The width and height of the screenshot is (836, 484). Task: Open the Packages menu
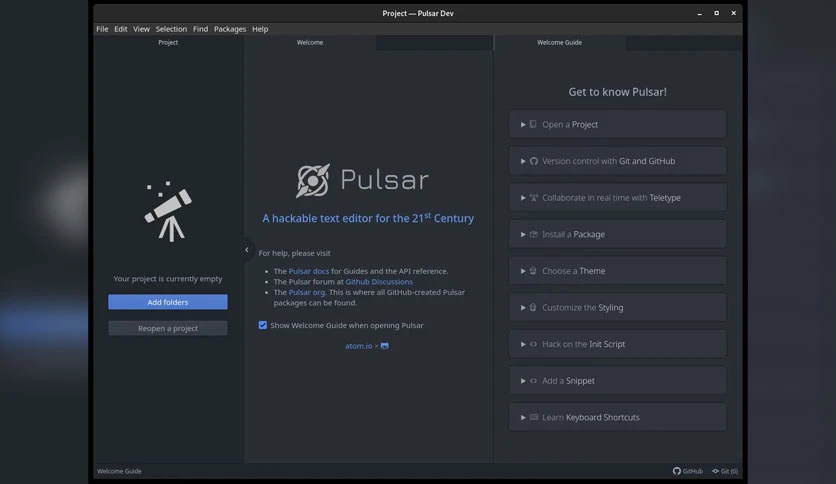click(230, 29)
